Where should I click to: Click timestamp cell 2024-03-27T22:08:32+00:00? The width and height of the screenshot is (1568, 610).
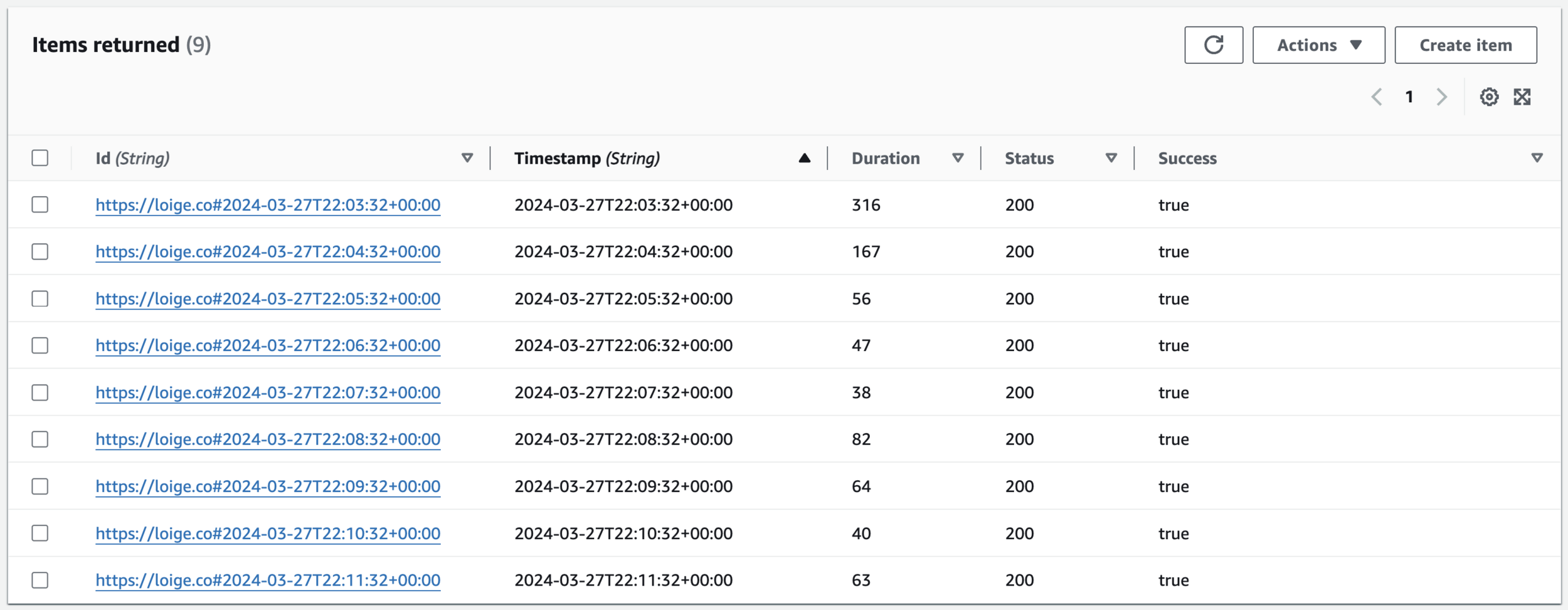[623, 439]
